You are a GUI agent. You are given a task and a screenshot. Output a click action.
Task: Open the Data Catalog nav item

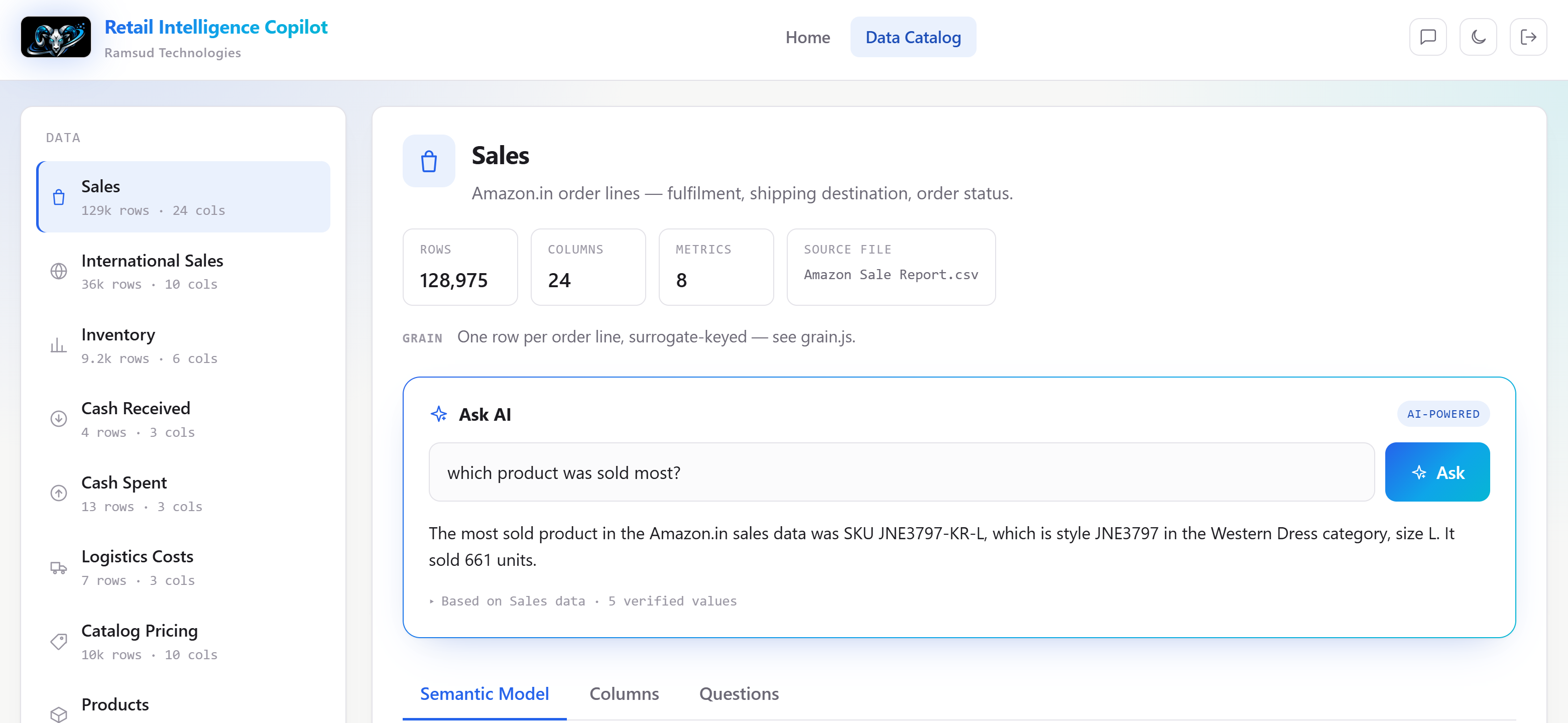913,37
